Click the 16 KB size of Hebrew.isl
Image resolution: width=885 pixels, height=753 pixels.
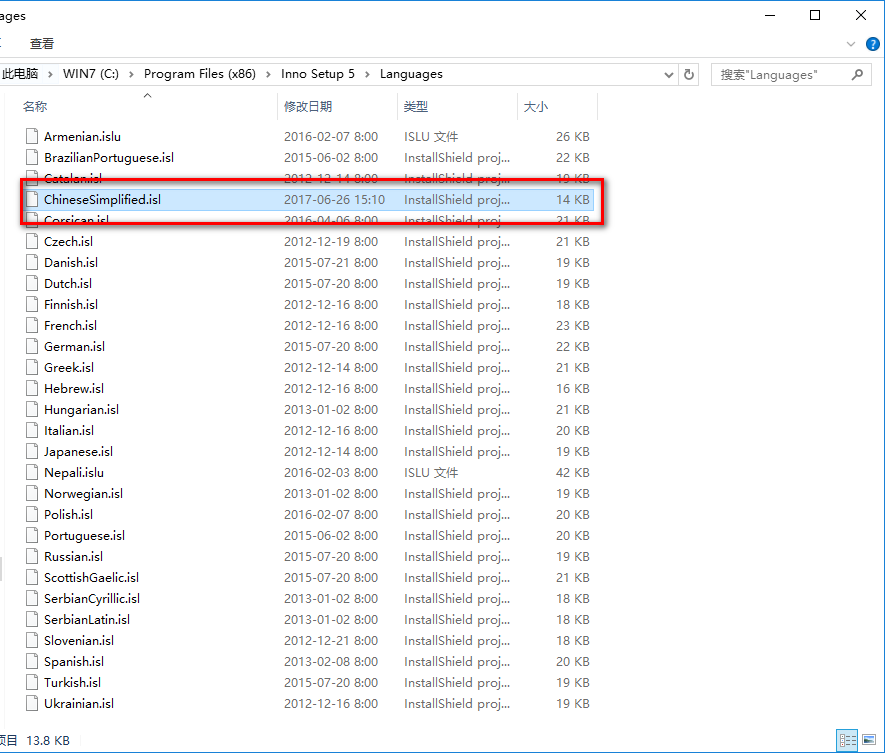tap(572, 388)
